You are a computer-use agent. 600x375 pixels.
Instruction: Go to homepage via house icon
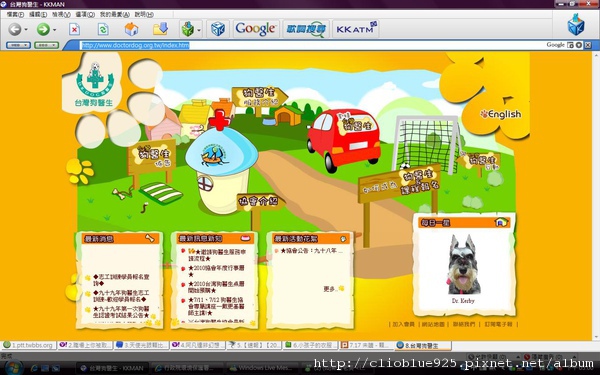[x=131, y=29]
